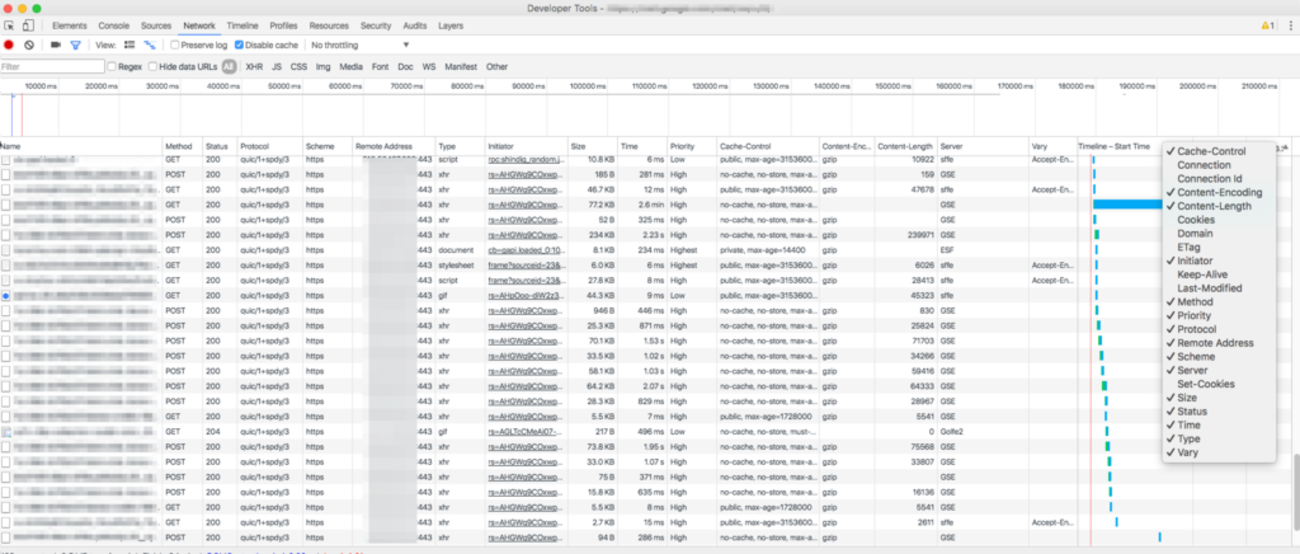Sort requests by the Size column header
This screenshot has height=554, width=1300.
coord(578,147)
